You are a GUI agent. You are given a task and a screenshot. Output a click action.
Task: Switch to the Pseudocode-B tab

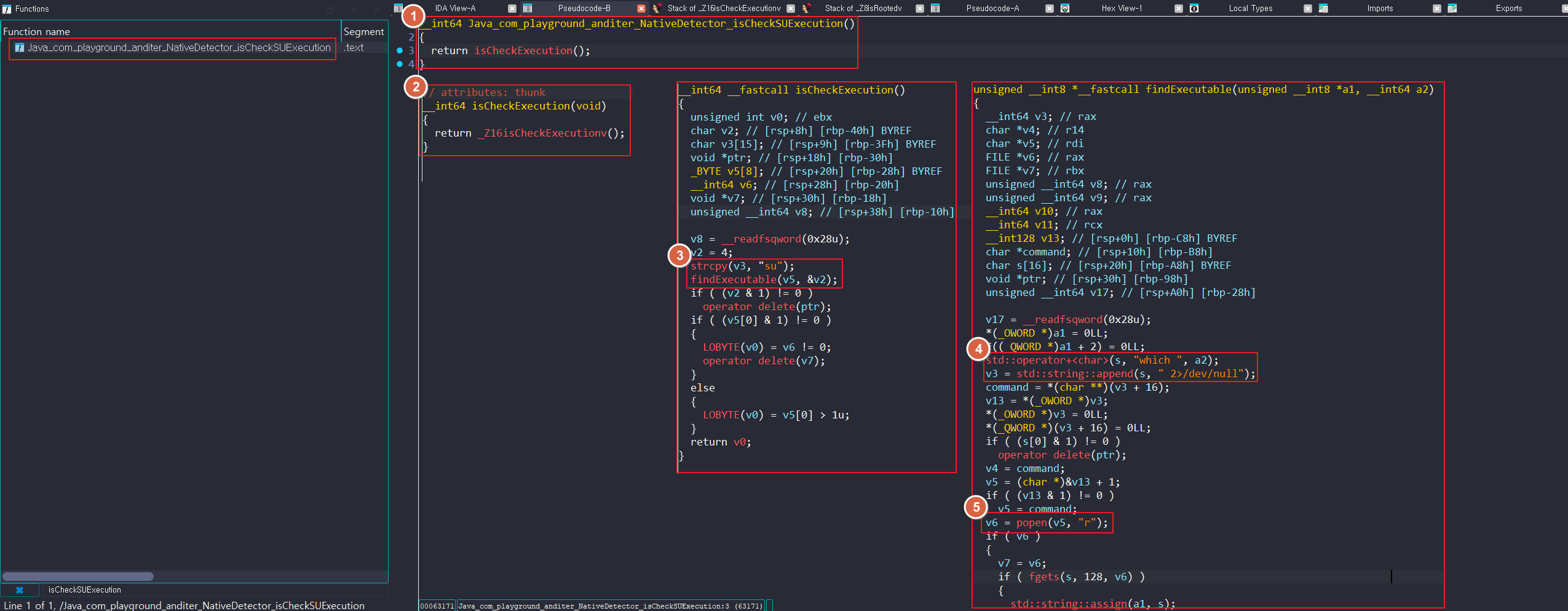[x=584, y=9]
